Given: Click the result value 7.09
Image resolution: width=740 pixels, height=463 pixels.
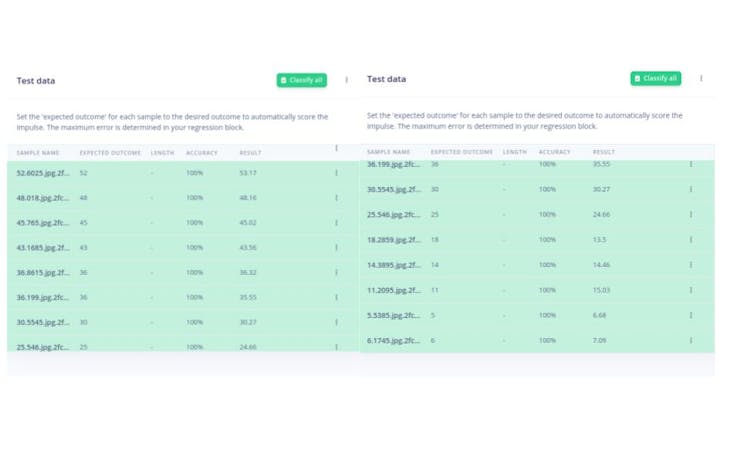Looking at the screenshot, I should [x=599, y=340].
